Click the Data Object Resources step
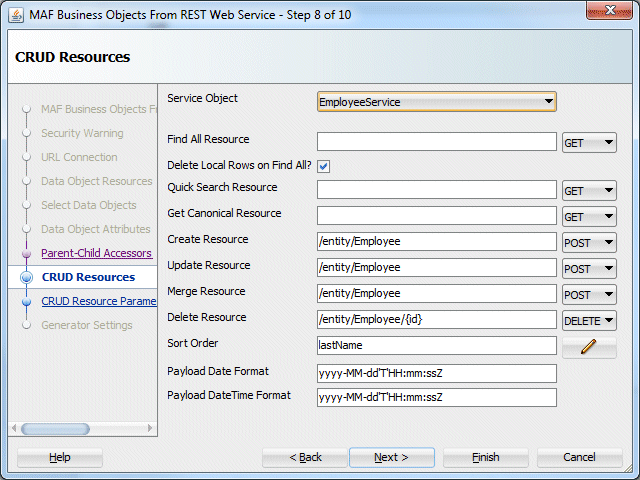The image size is (640, 480). 97,181
